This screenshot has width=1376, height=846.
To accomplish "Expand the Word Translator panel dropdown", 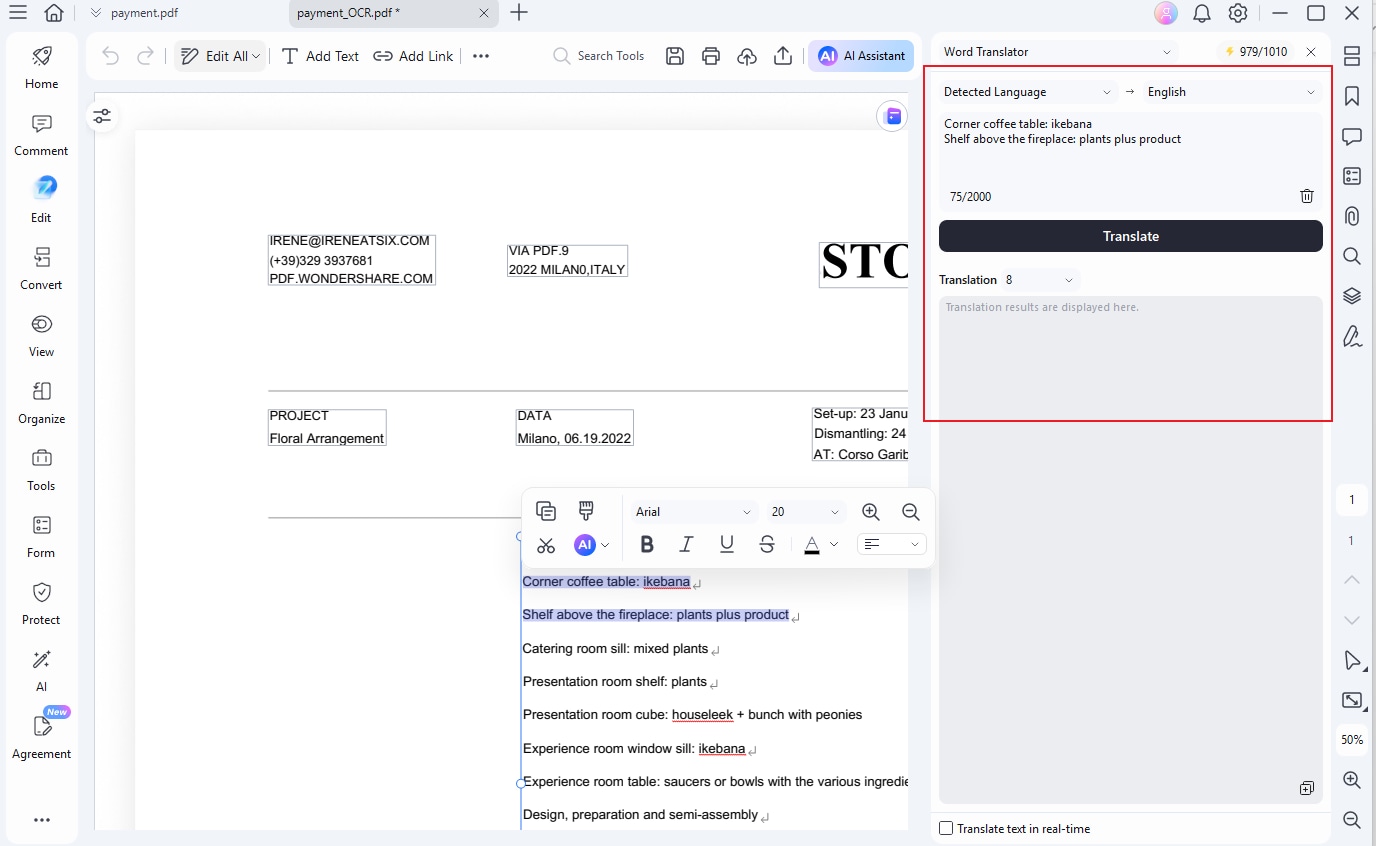I will (1058, 52).
